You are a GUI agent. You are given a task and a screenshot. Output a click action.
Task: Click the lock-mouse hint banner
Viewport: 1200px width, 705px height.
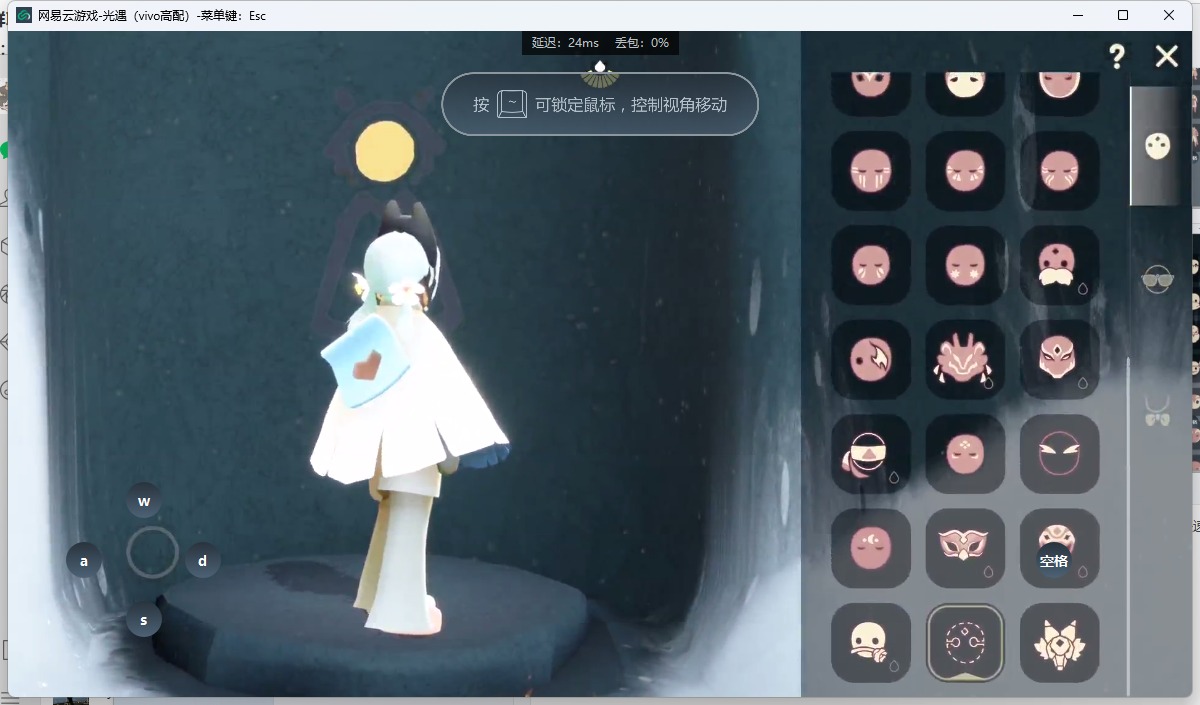600,104
